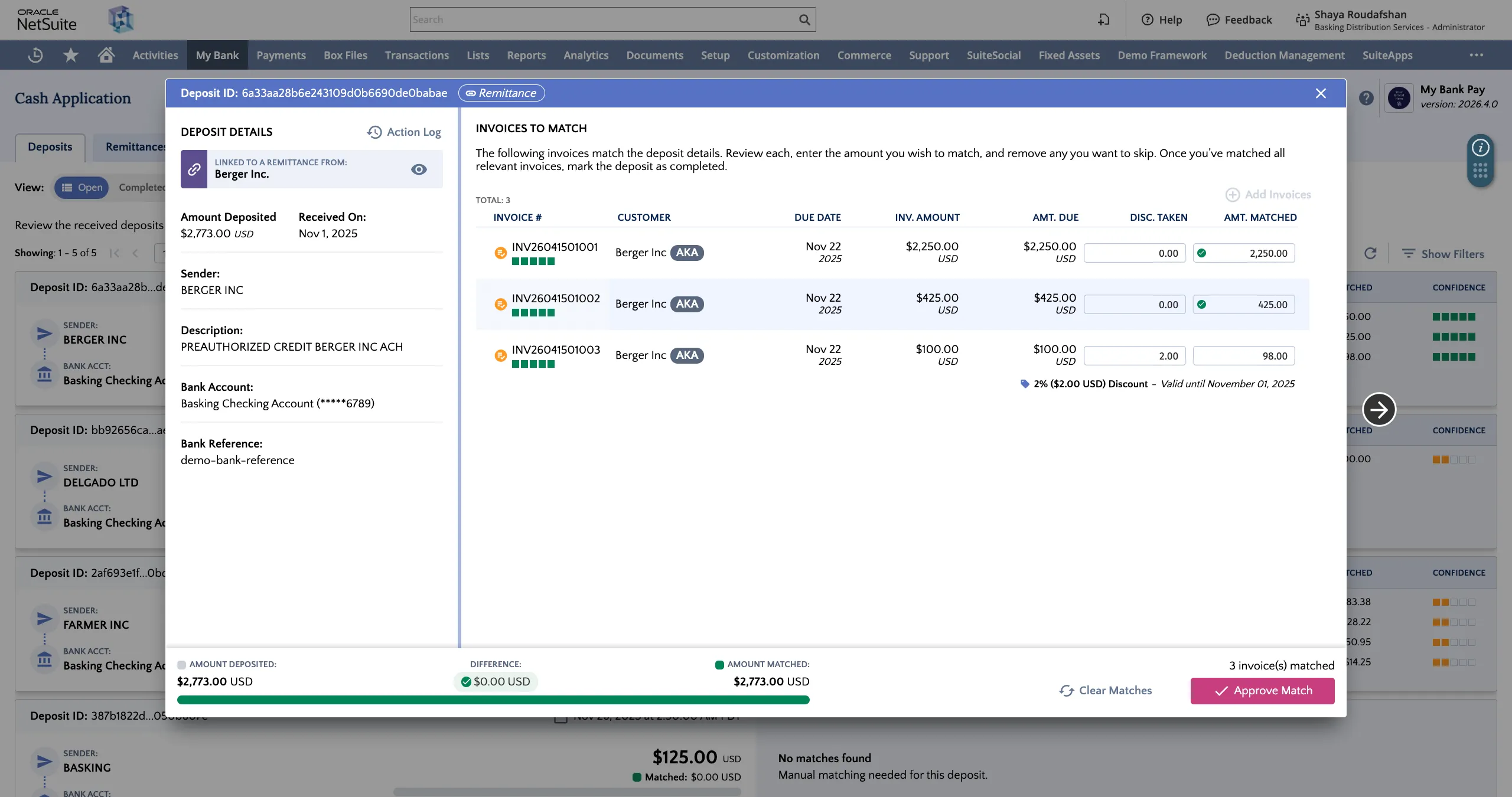Open the Fixed Assets menu
Screen dimensions: 1512x797
[1069, 55]
